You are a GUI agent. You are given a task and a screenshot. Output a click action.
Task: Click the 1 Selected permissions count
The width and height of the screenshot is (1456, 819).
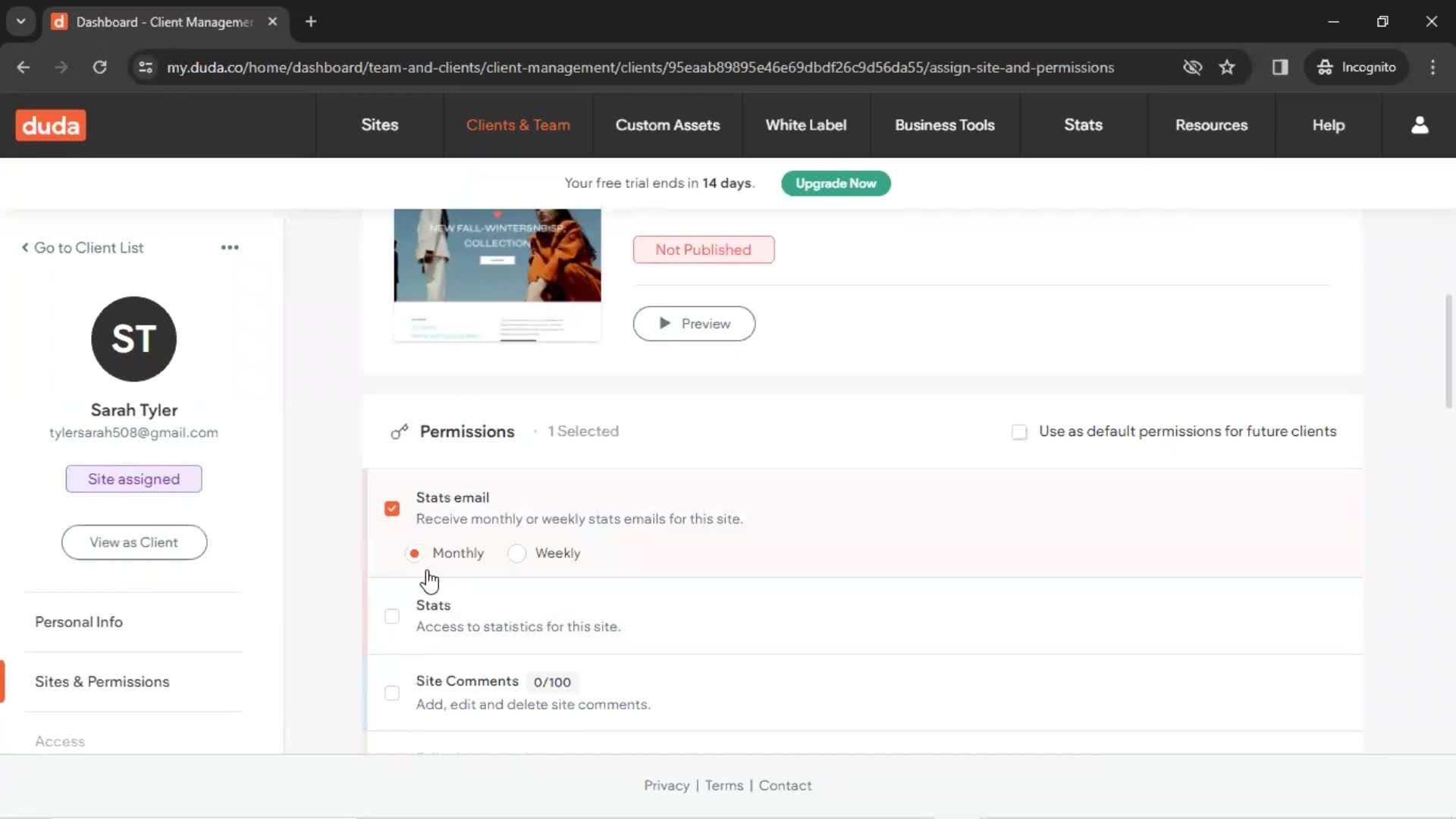pyautogui.click(x=583, y=431)
